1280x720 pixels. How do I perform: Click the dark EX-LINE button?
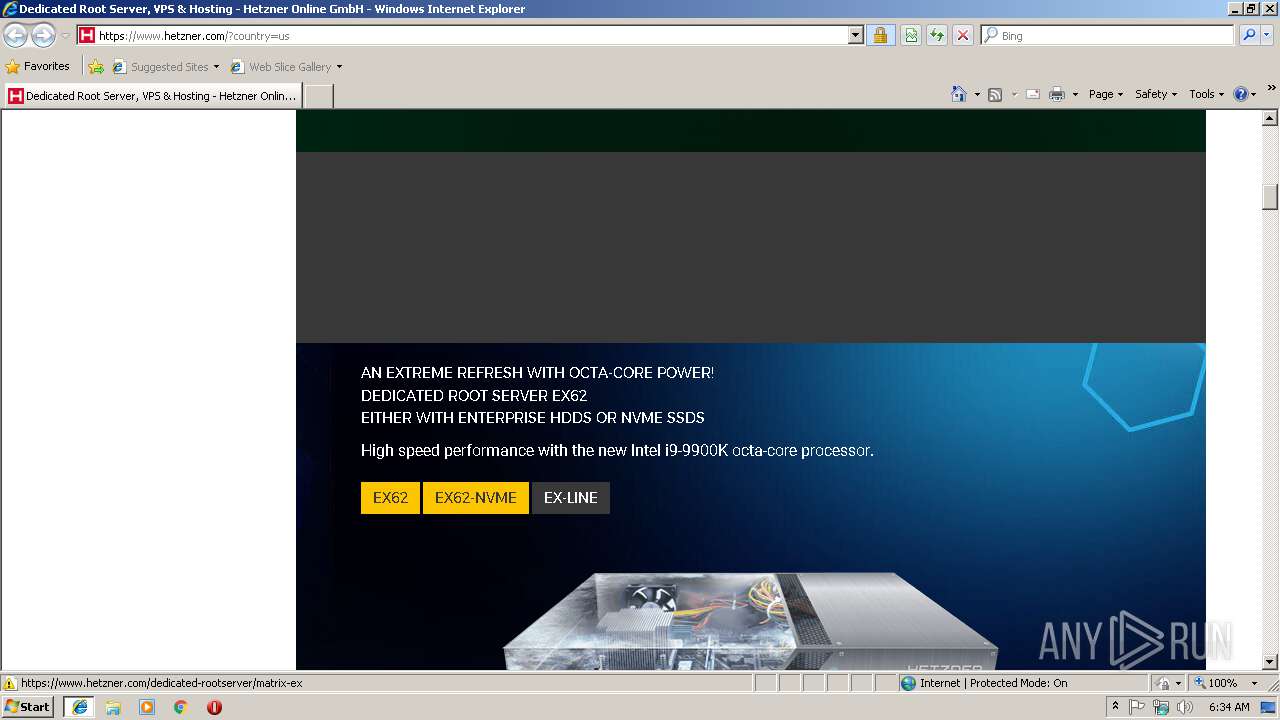571,498
